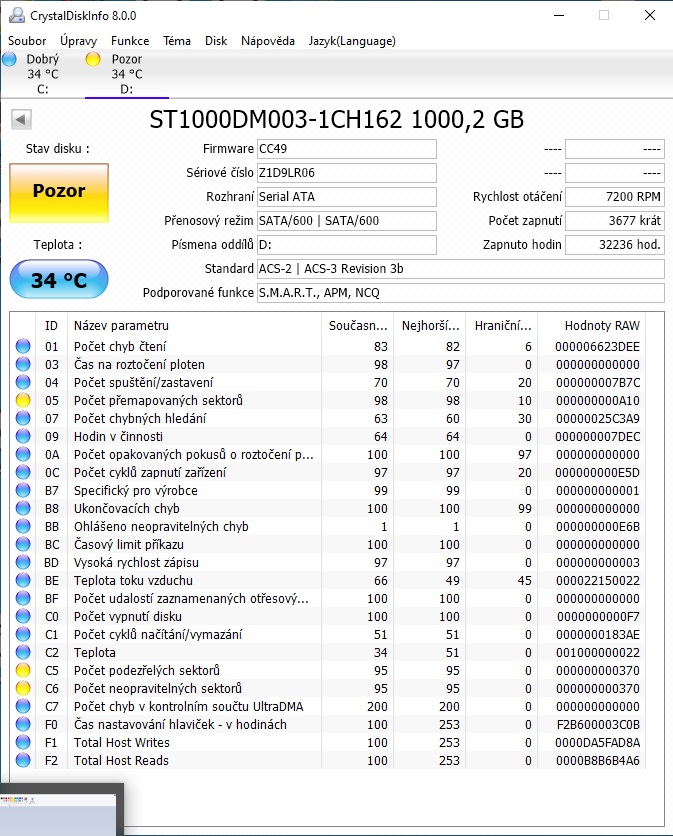Click status dot for Specifický pro výrobce

[23, 490]
